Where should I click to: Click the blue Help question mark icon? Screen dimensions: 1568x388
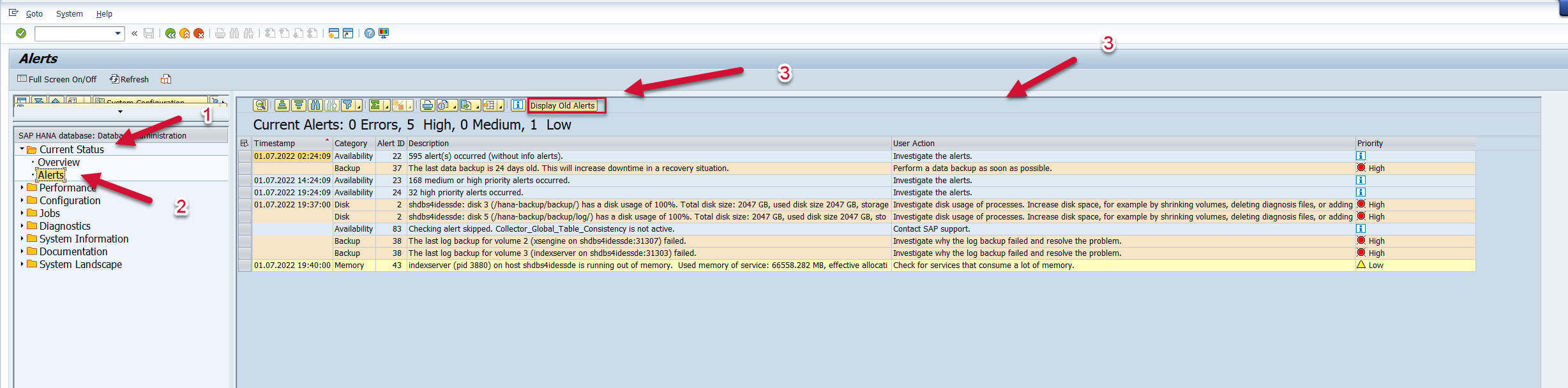click(x=369, y=33)
